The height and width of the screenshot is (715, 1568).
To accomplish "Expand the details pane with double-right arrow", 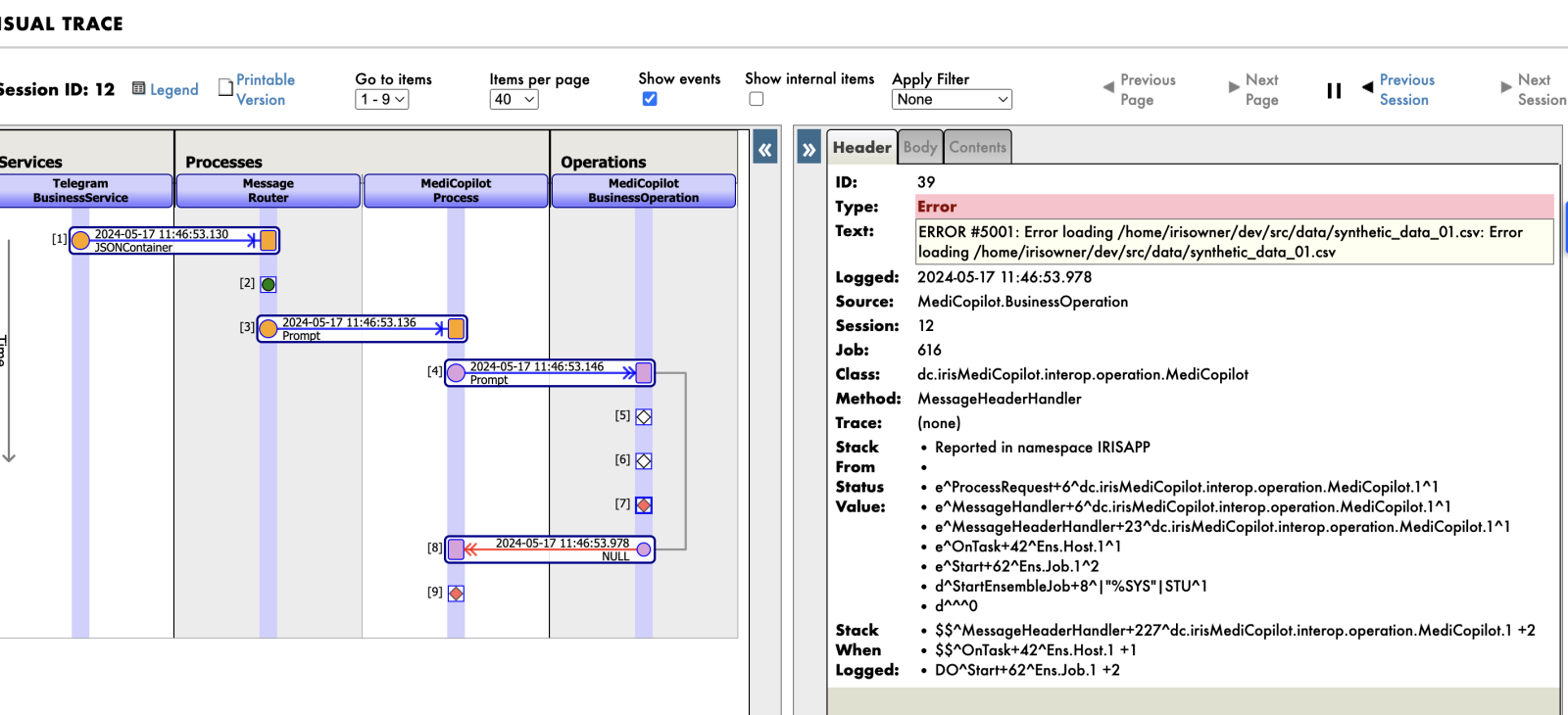I will pos(808,150).
